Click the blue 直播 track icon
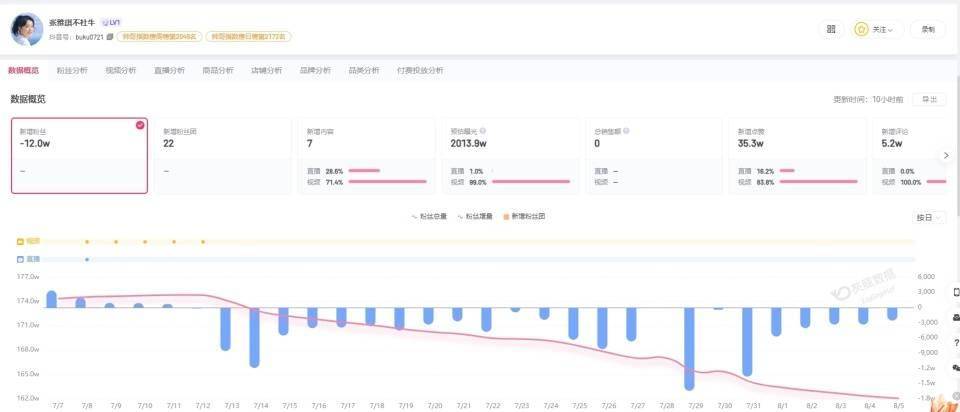This screenshot has width=960, height=412. click(x=20, y=260)
